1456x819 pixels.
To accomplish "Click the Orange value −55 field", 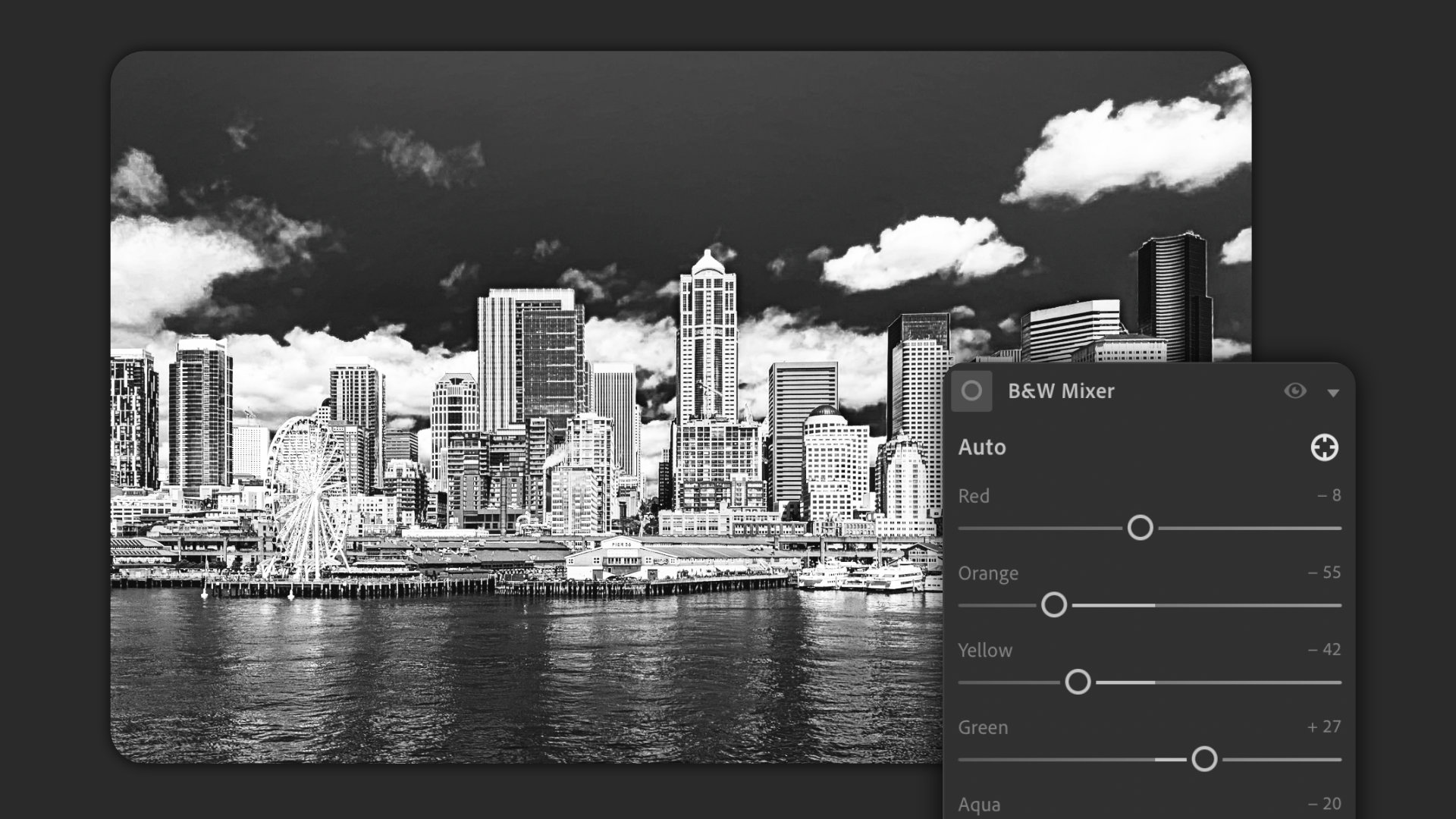I will pos(1324,573).
